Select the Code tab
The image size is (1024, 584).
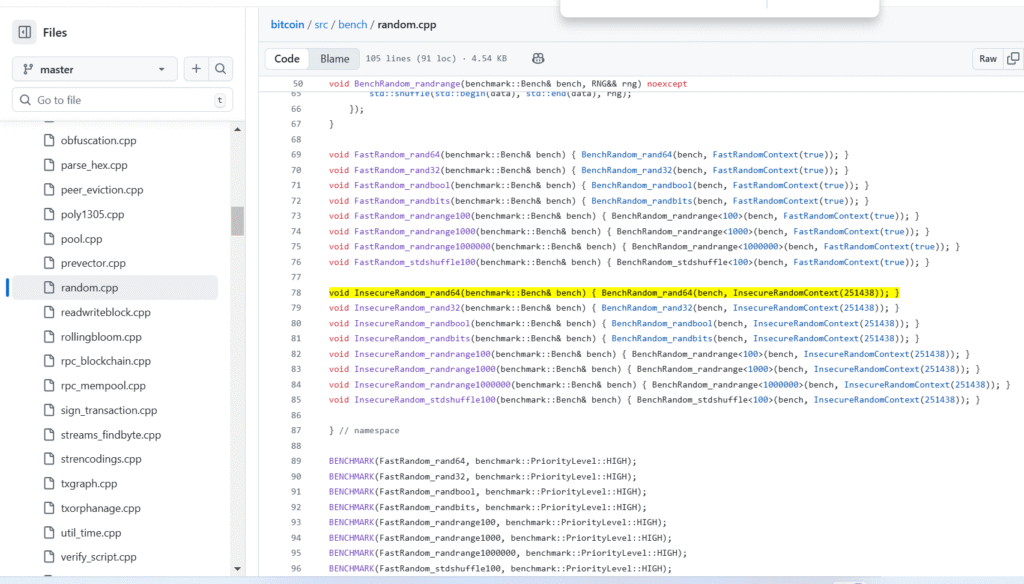point(287,58)
